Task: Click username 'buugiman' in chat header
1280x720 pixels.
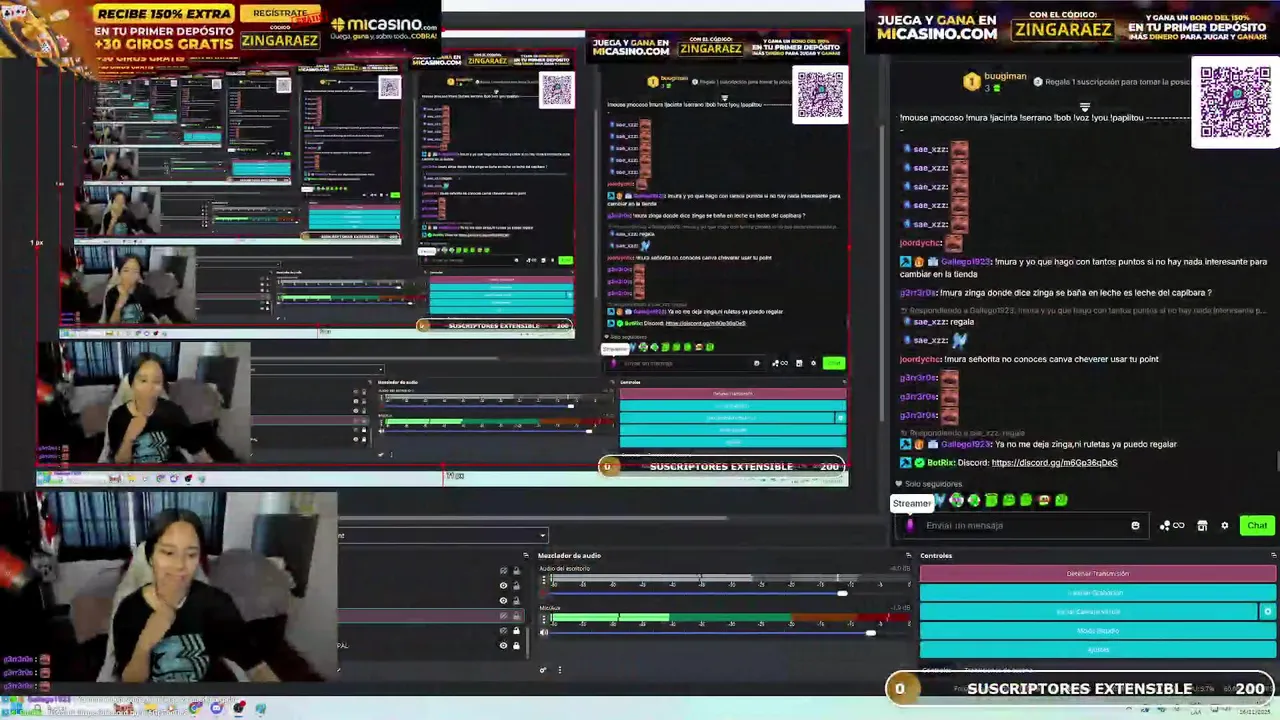Action: pos(1005,76)
